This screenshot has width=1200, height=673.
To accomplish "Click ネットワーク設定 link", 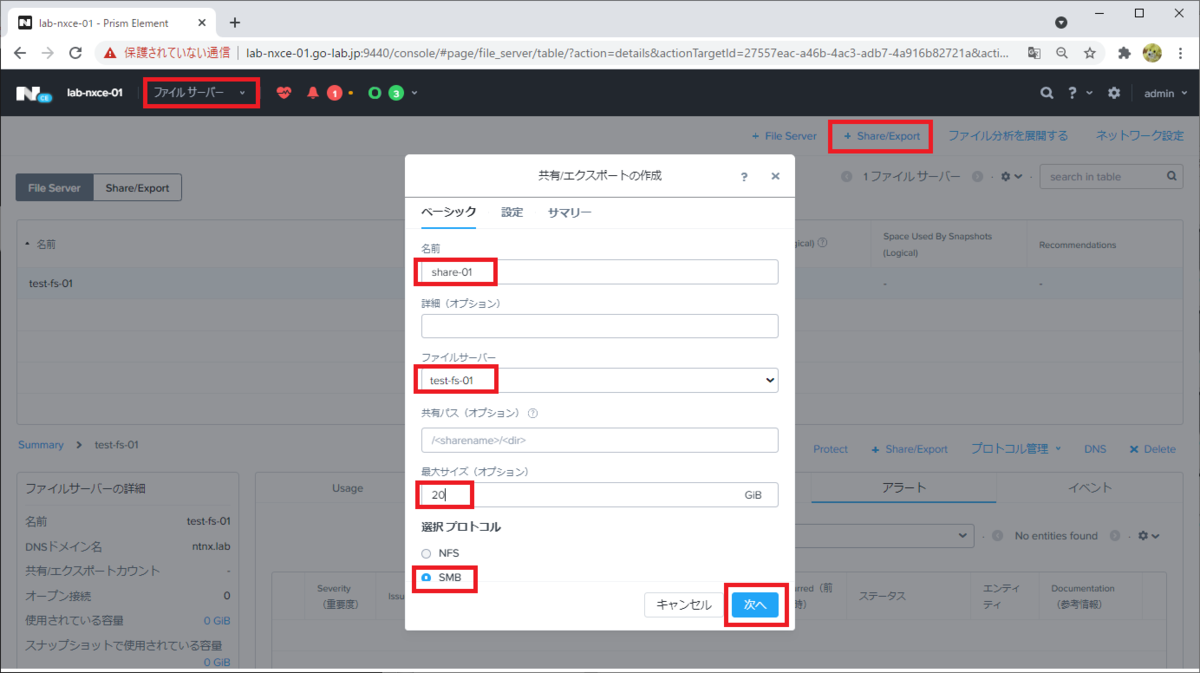I will click(1139, 135).
